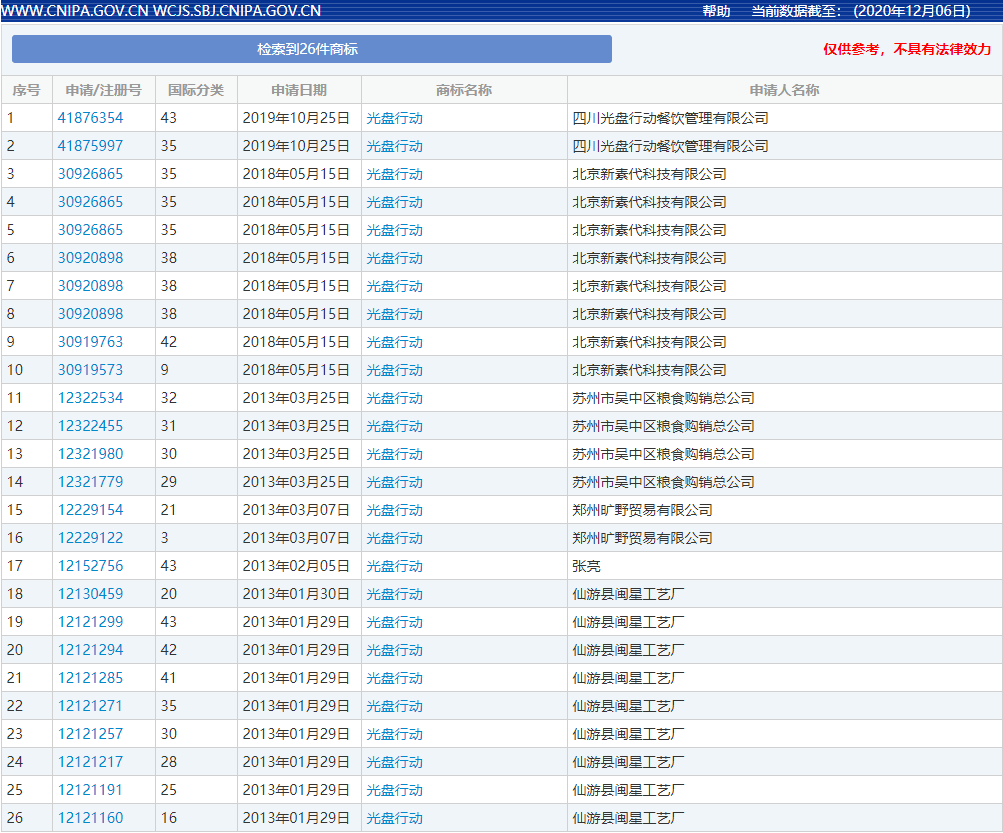Click registration number 12322534
1003x833 pixels.
[90, 398]
